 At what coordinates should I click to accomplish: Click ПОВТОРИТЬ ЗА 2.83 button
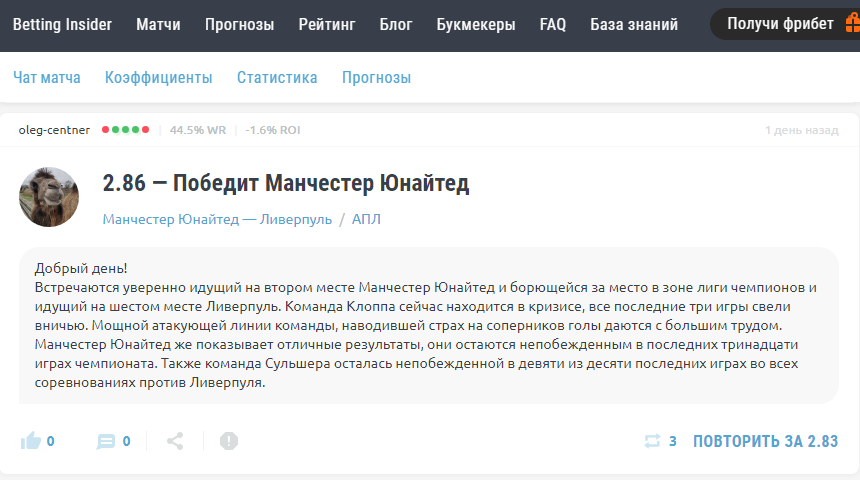(x=766, y=441)
